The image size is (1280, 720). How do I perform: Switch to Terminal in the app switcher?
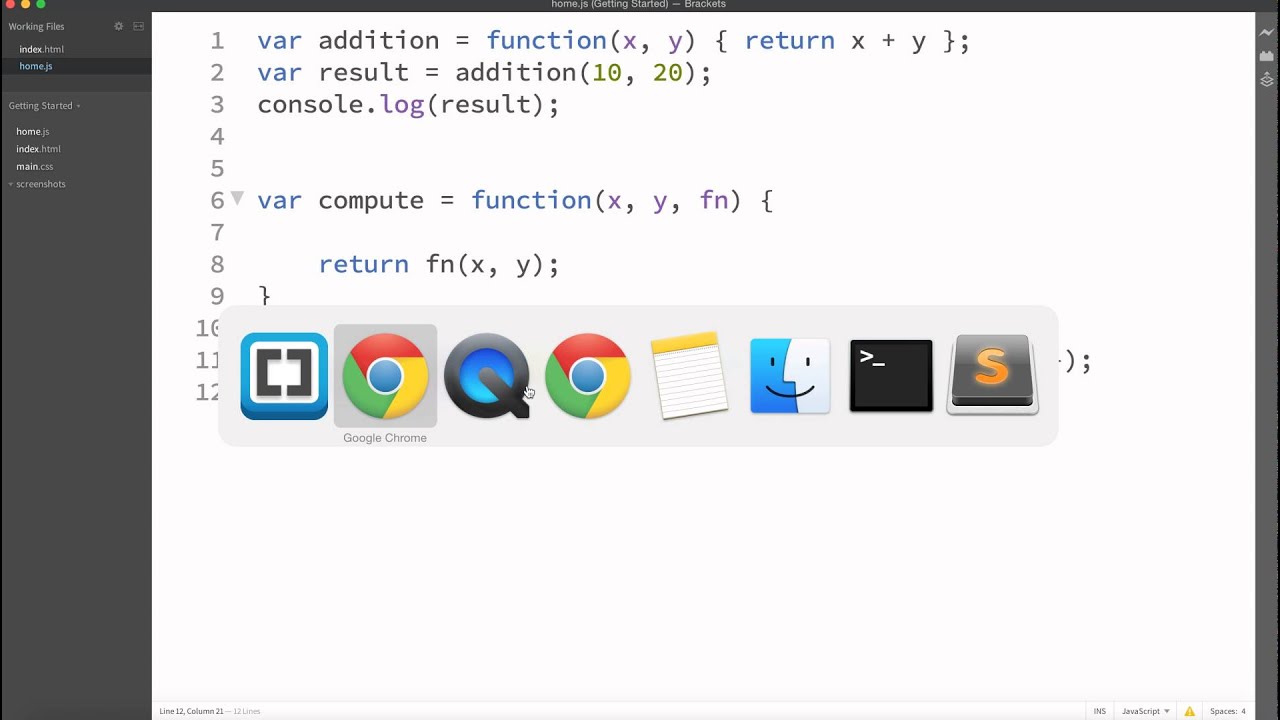coord(891,376)
